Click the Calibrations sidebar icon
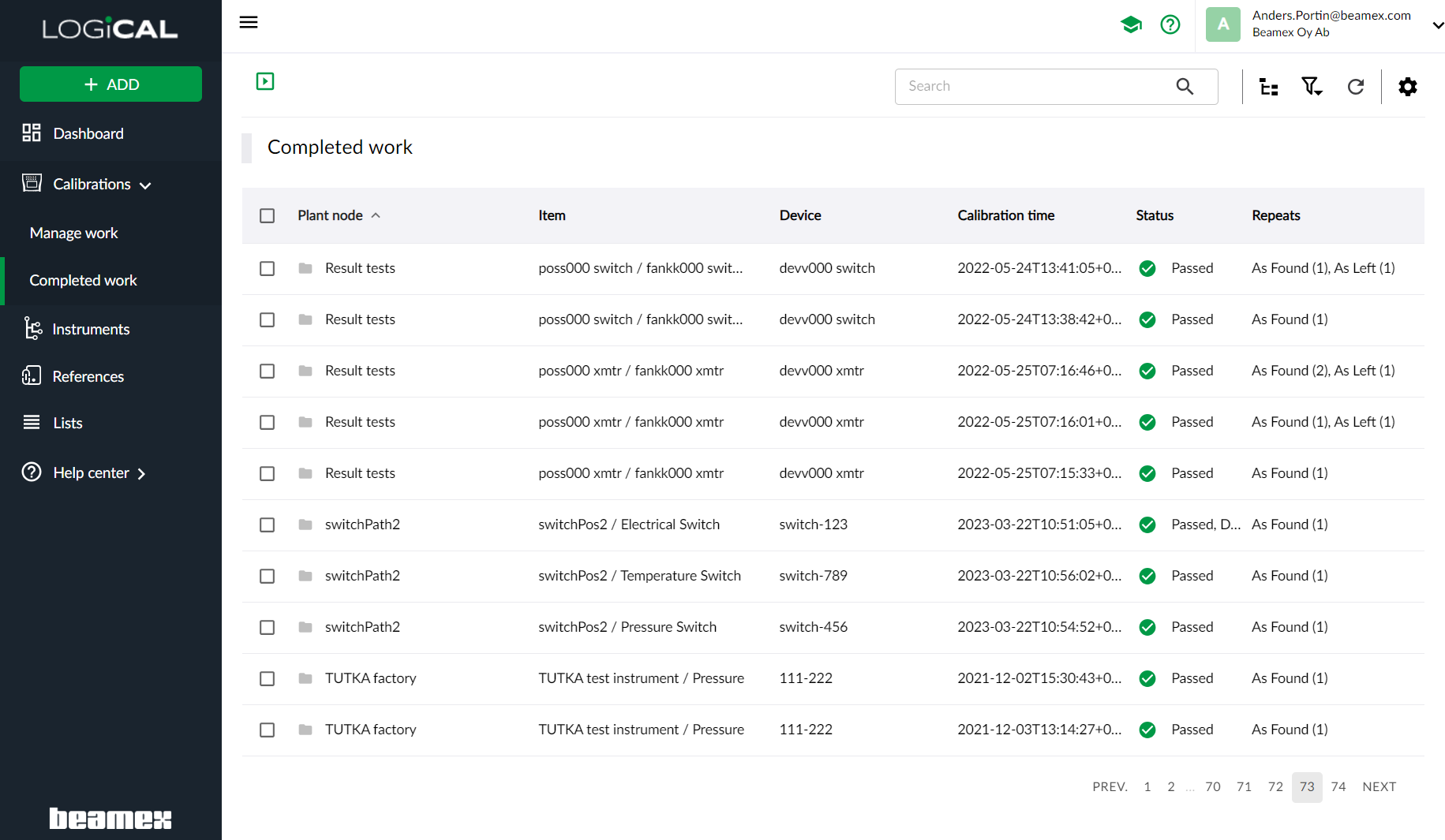The image size is (1445, 840). point(32,183)
